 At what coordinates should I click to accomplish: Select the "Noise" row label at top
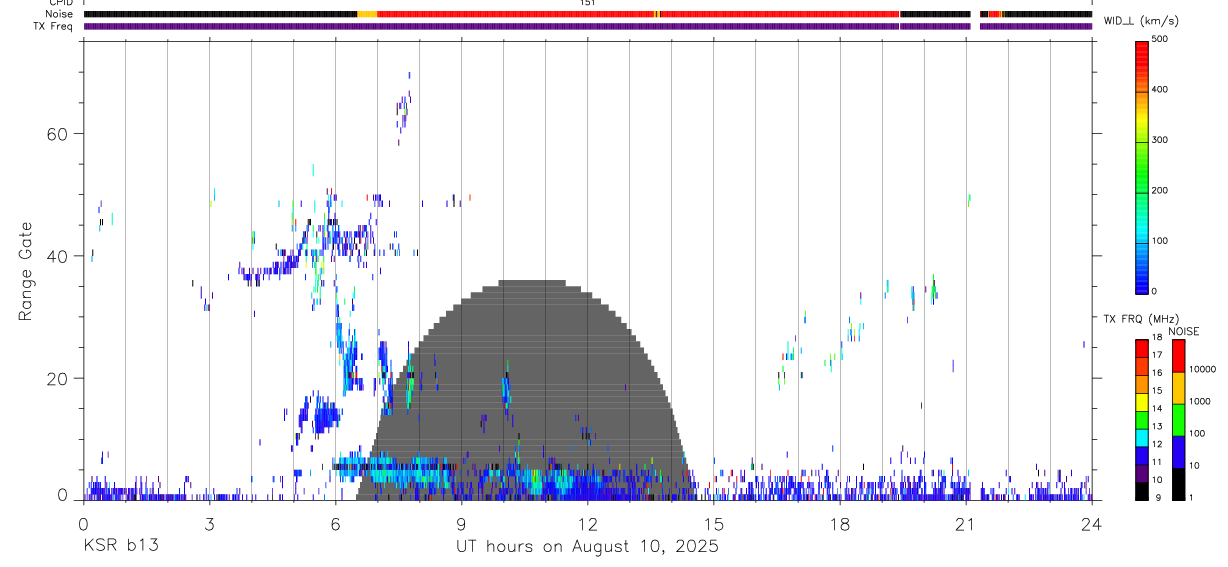click(57, 14)
